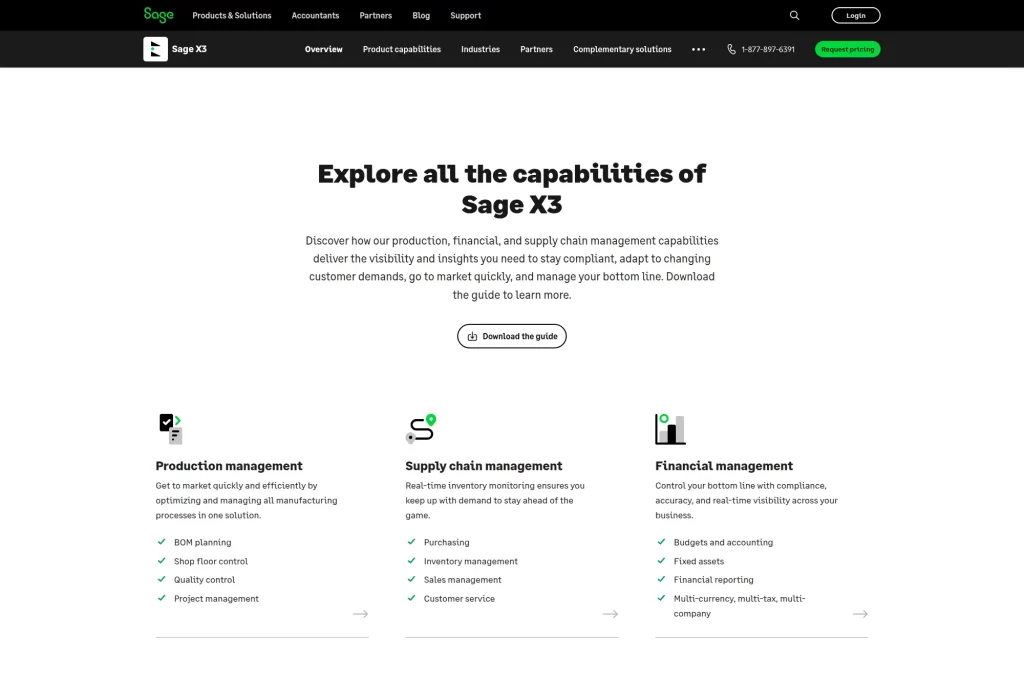The image size is (1024, 682).
Task: Click the Production management clipboard icon
Action: 170,427
